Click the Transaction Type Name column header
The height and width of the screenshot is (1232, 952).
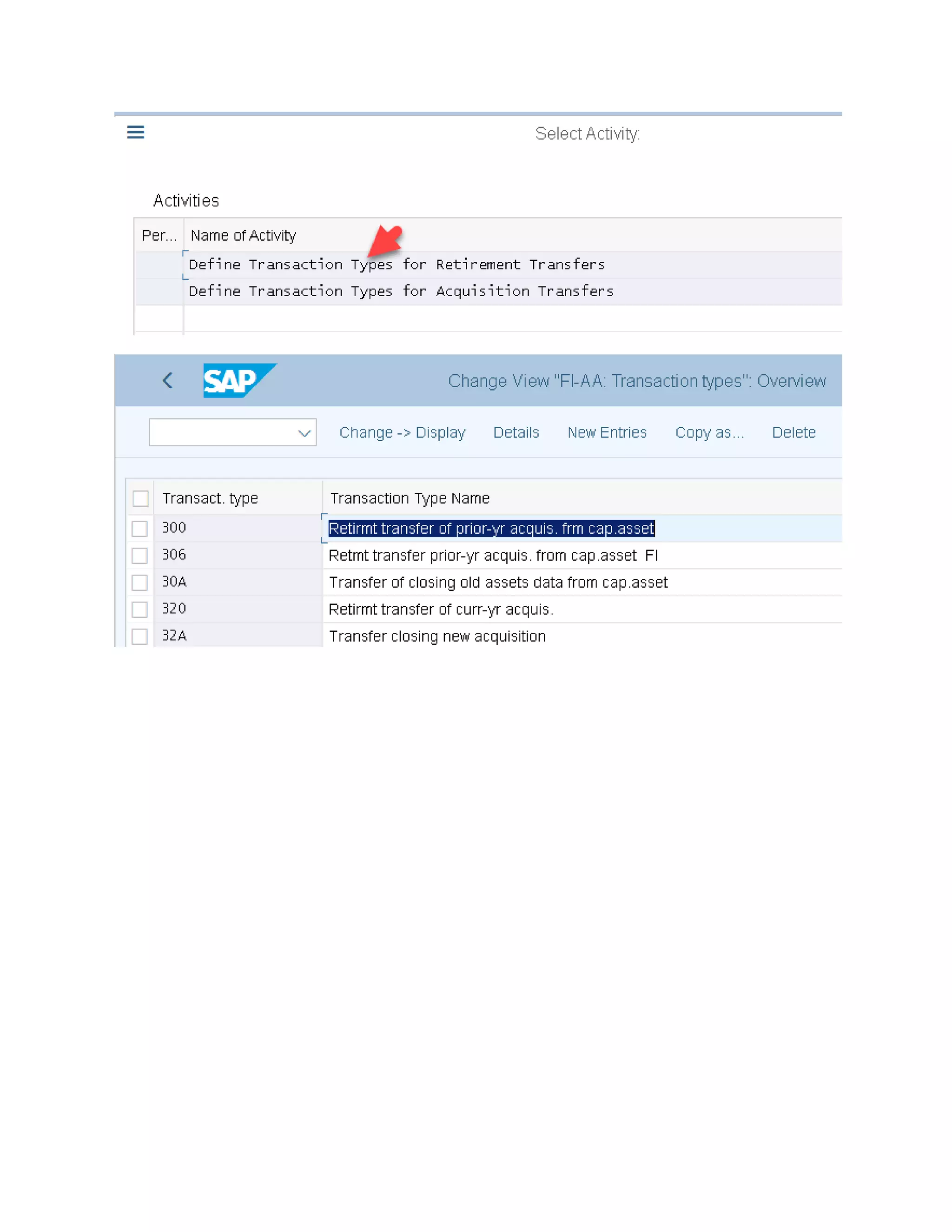[410, 499]
